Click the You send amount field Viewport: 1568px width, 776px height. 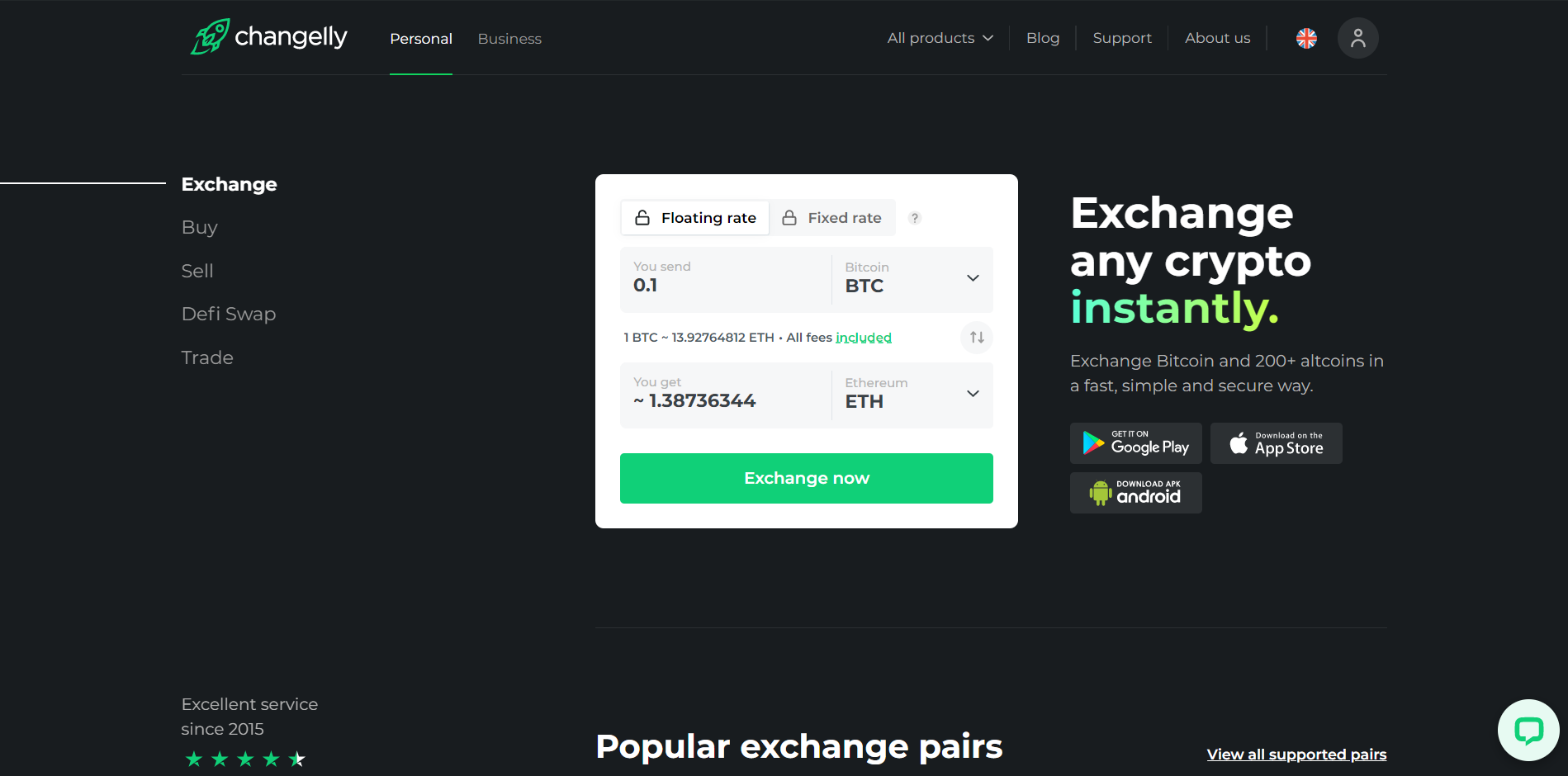pos(726,279)
